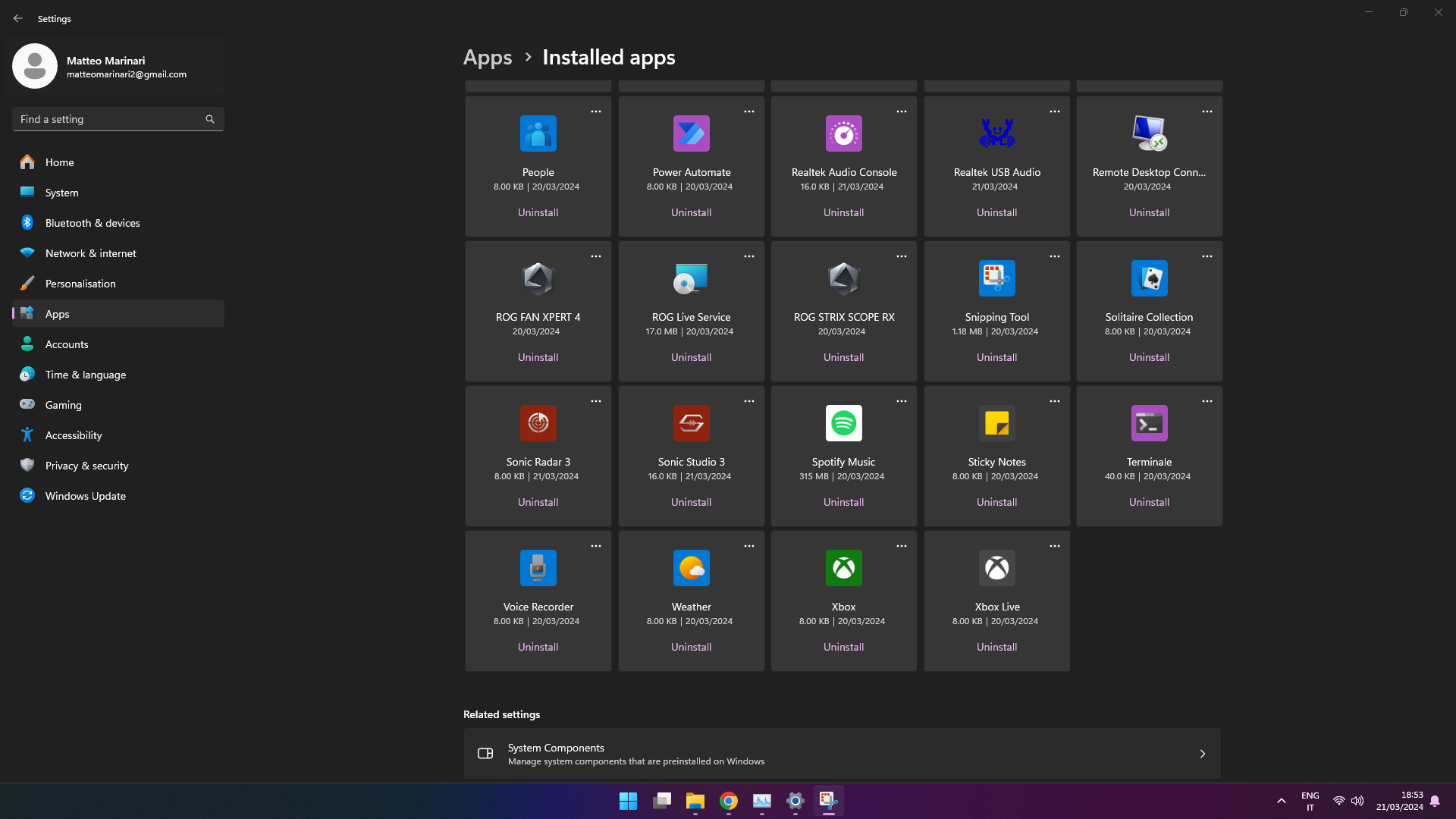Image resolution: width=1456 pixels, height=819 pixels.
Task: Click the Weather app icon
Action: (691, 568)
